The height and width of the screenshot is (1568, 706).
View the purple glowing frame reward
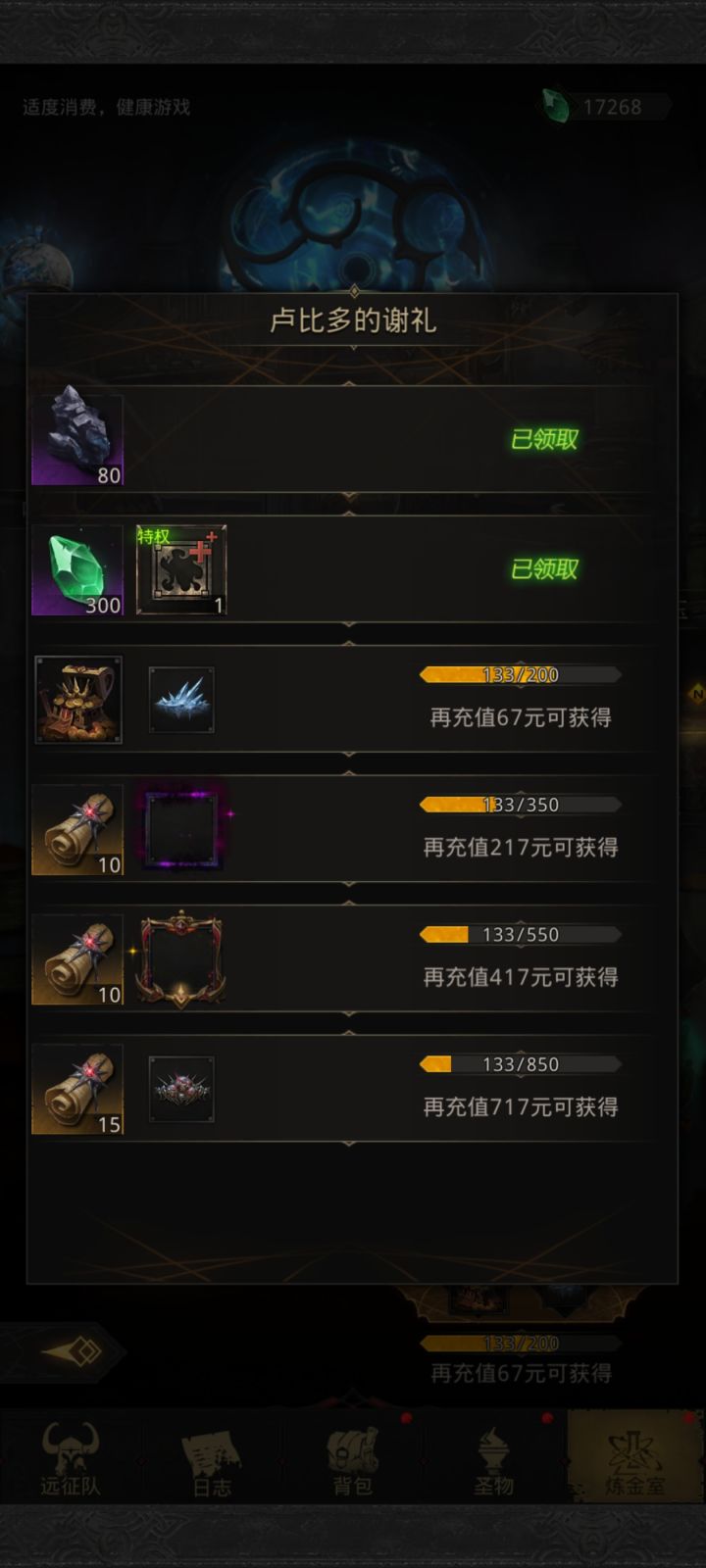(182, 829)
